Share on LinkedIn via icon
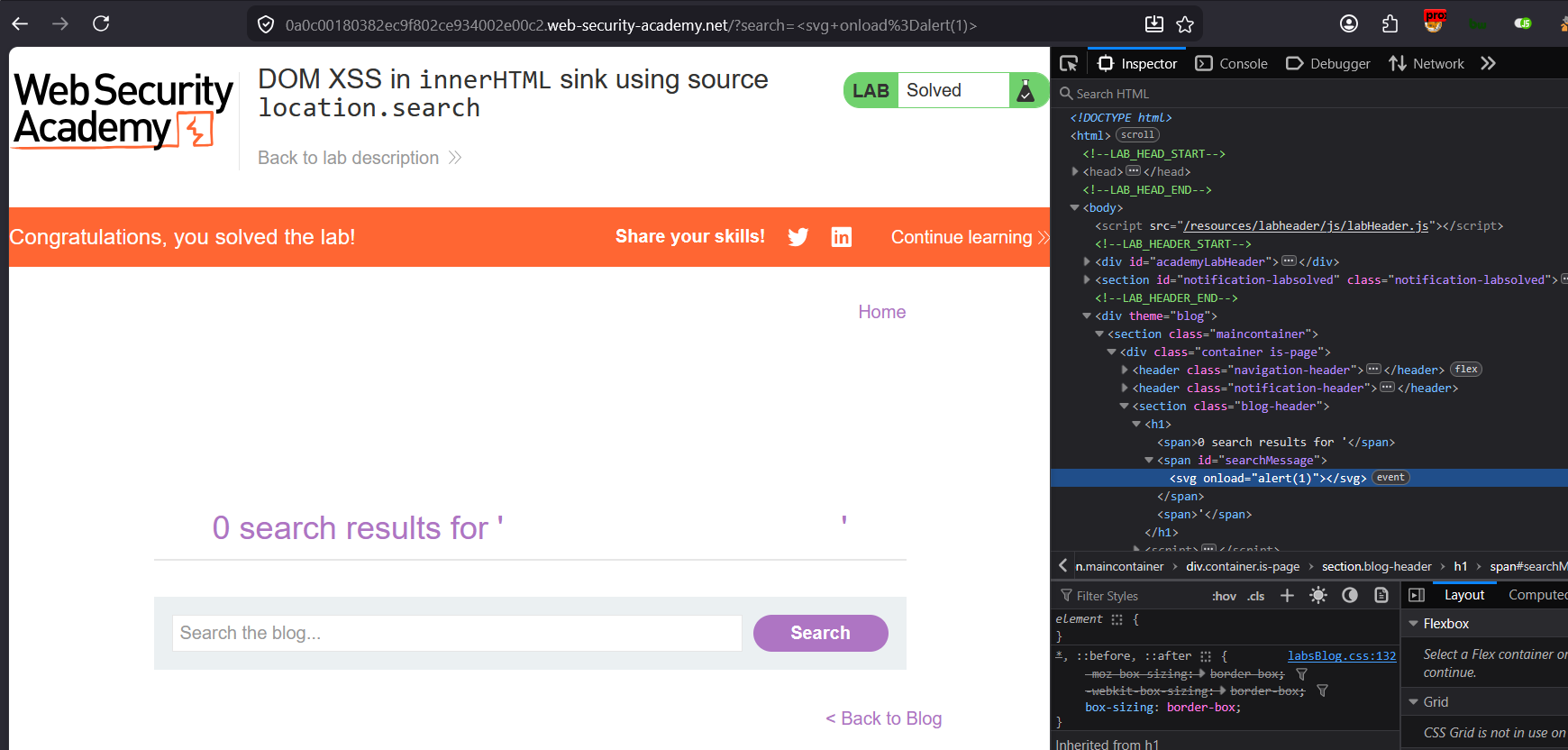1568x750 pixels. coord(842,237)
